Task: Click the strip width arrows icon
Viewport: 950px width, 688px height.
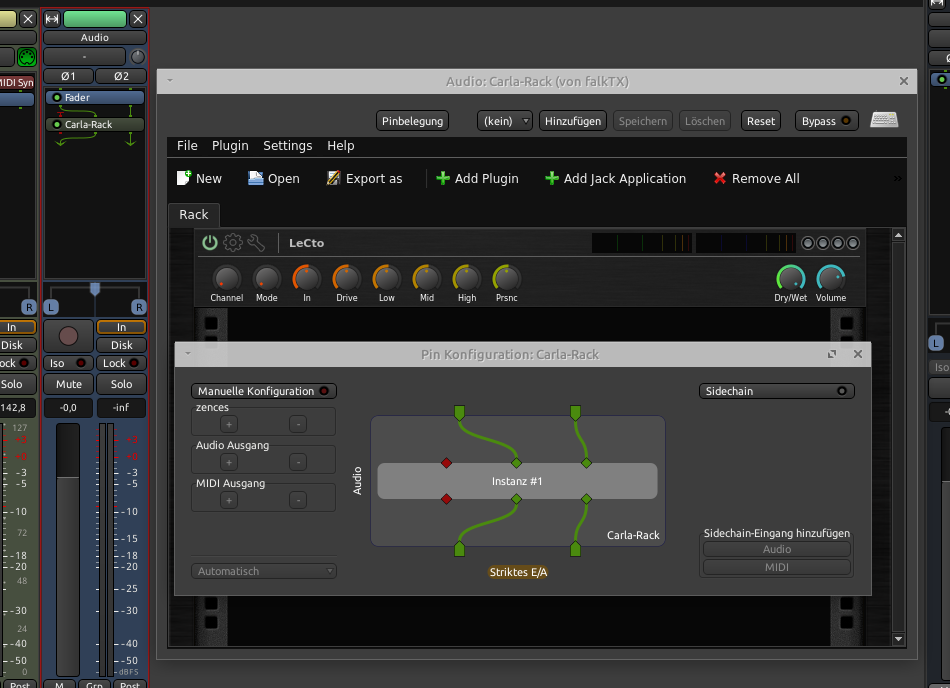Action: click(52, 19)
